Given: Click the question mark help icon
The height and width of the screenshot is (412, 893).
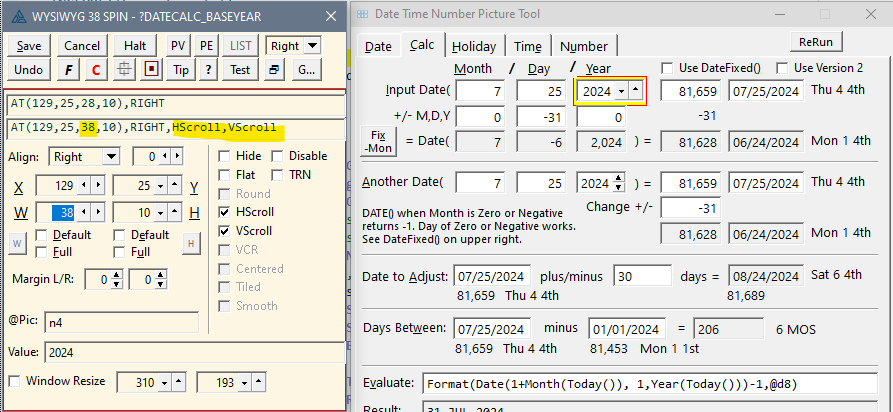Looking at the screenshot, I should pos(208,70).
